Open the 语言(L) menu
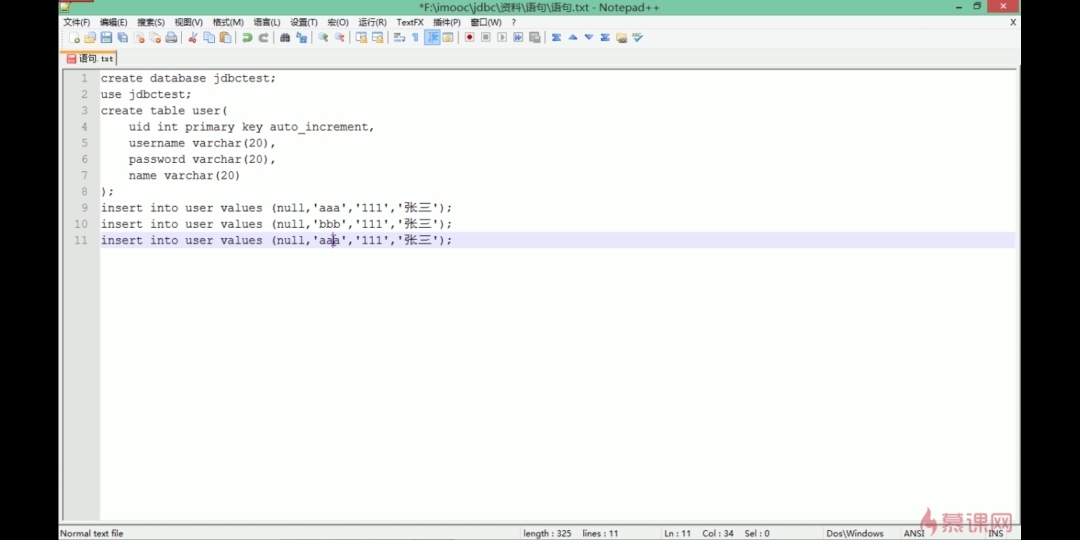1080x540 pixels. [267, 22]
